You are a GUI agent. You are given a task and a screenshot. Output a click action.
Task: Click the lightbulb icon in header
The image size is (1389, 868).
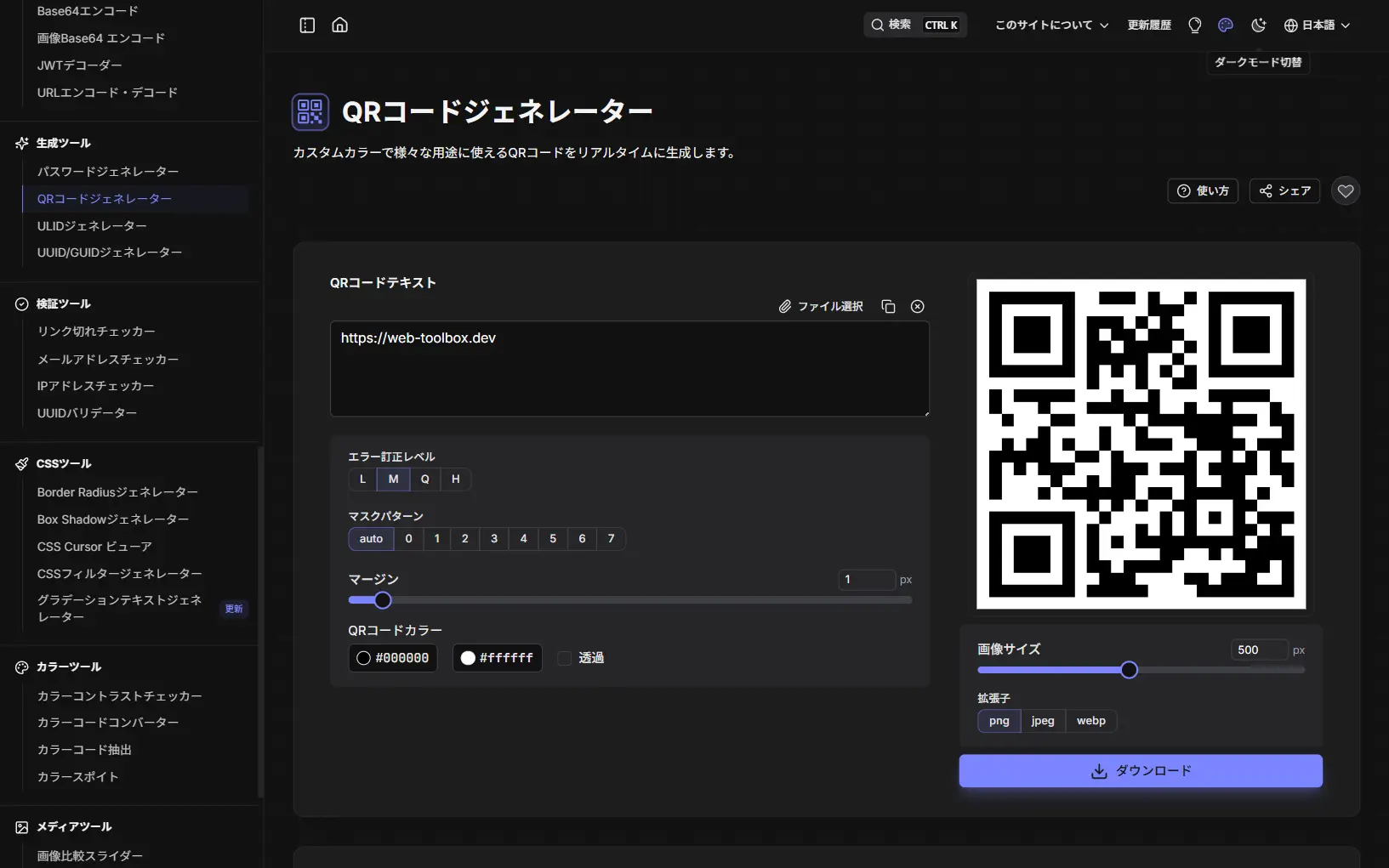pos(1194,26)
